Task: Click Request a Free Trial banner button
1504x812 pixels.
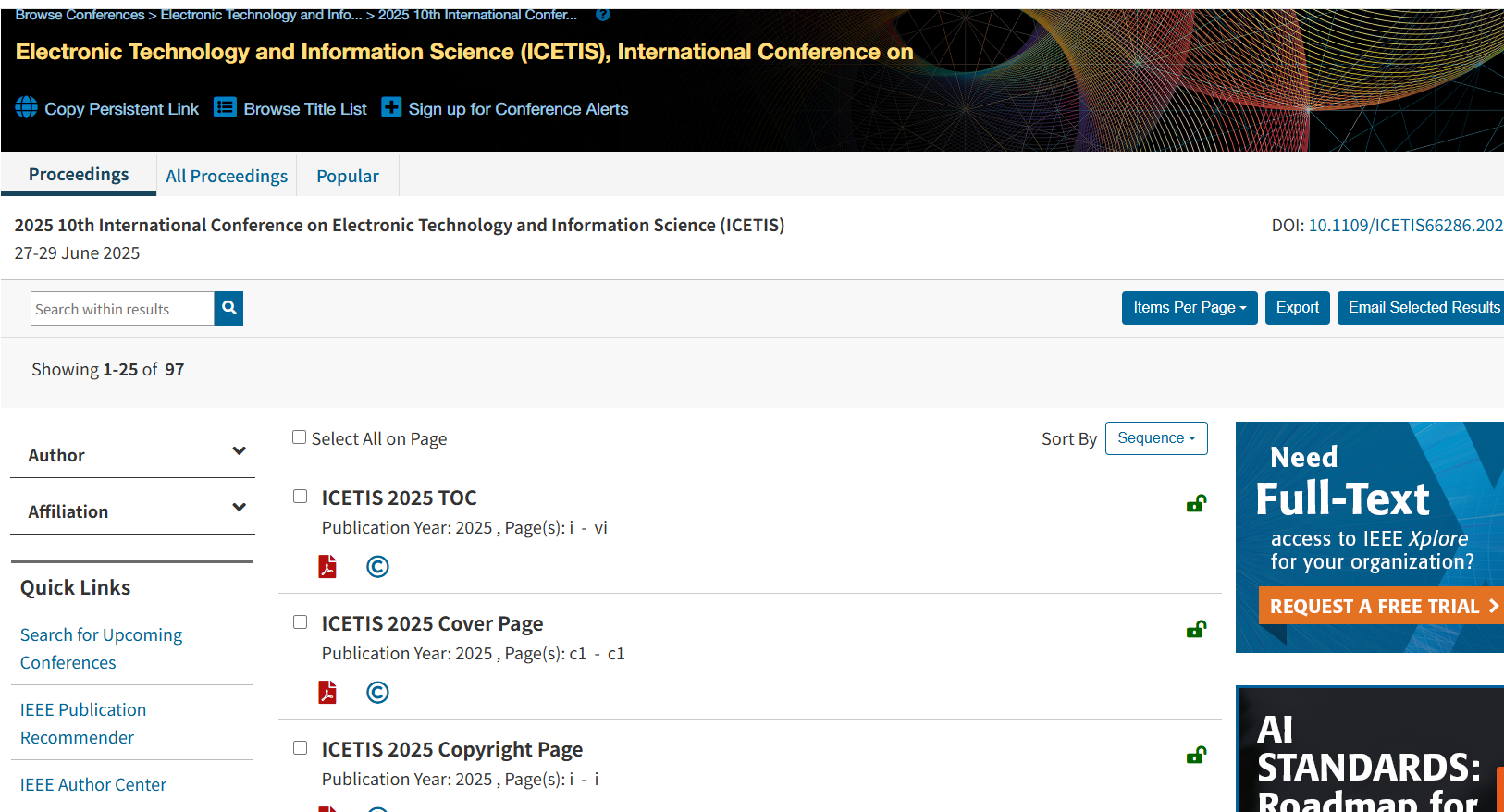Action: point(1381,606)
